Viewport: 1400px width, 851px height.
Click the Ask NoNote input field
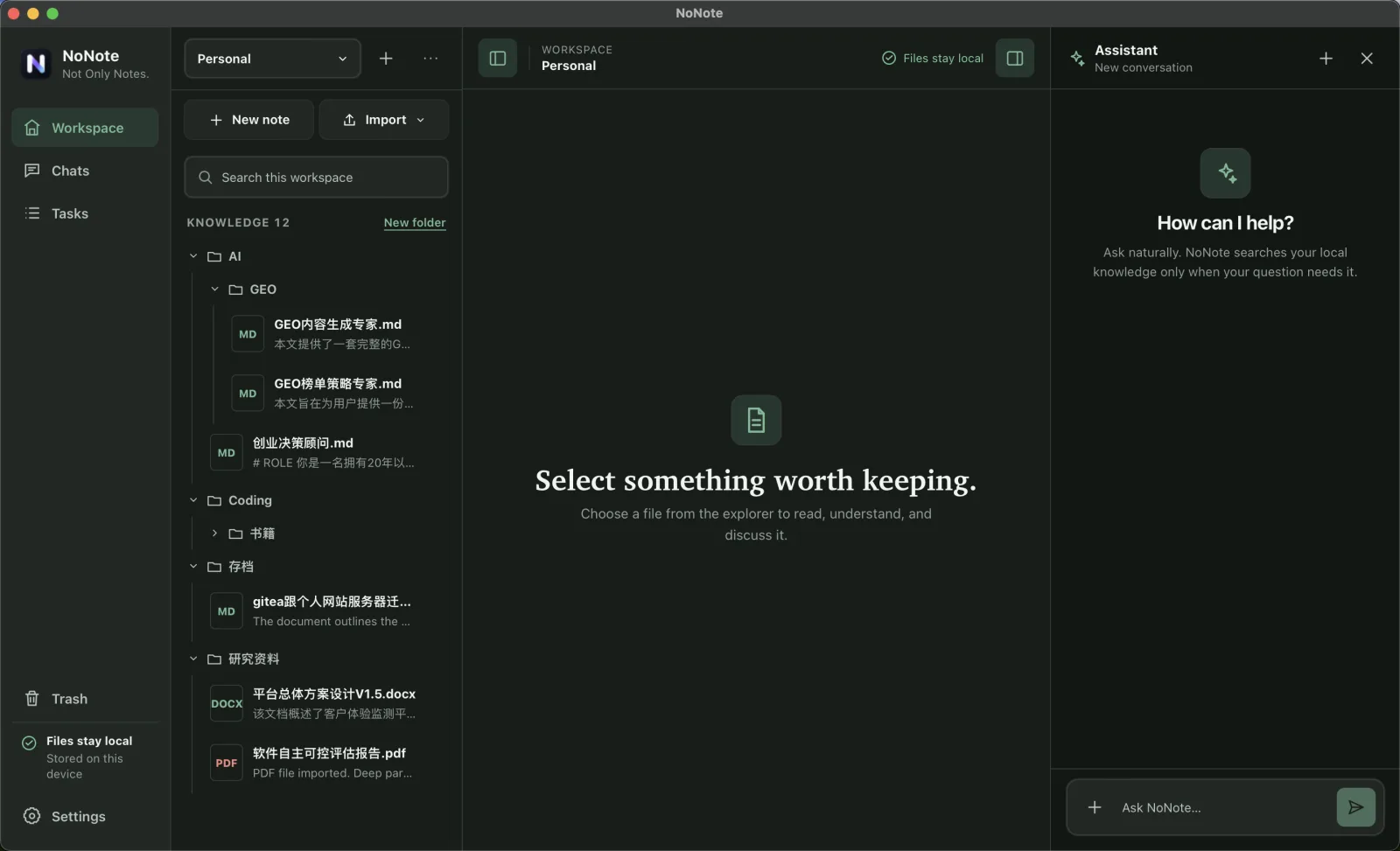[x=1223, y=807]
